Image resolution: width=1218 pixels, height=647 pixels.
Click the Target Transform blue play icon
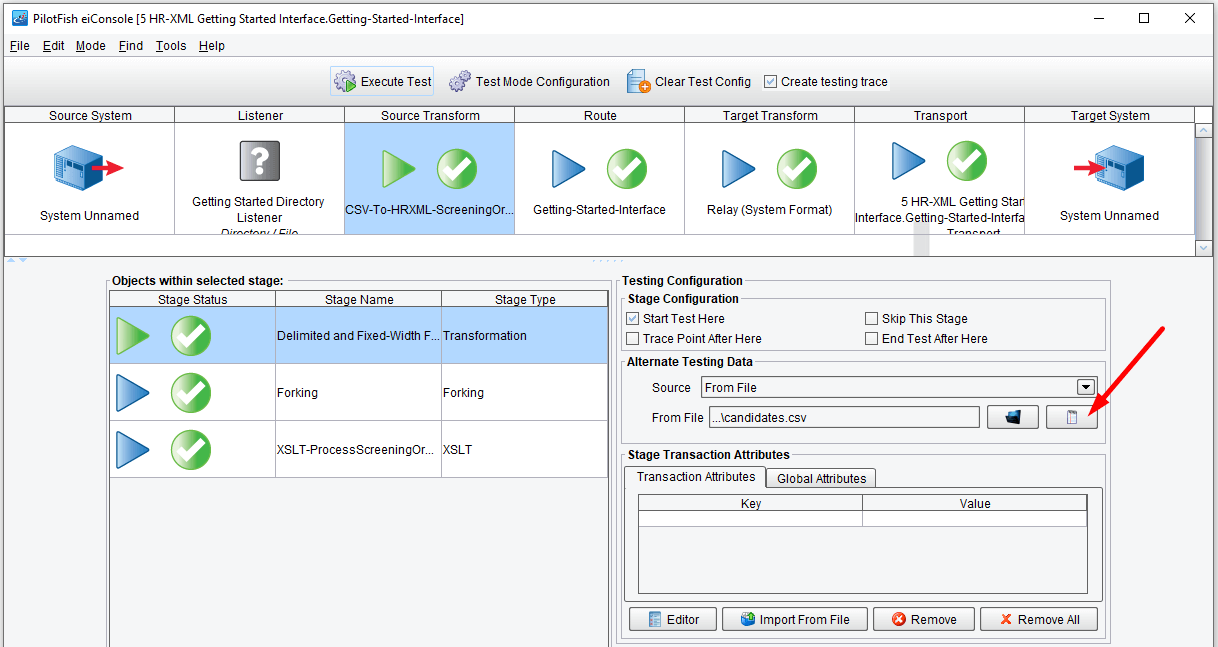pos(738,169)
